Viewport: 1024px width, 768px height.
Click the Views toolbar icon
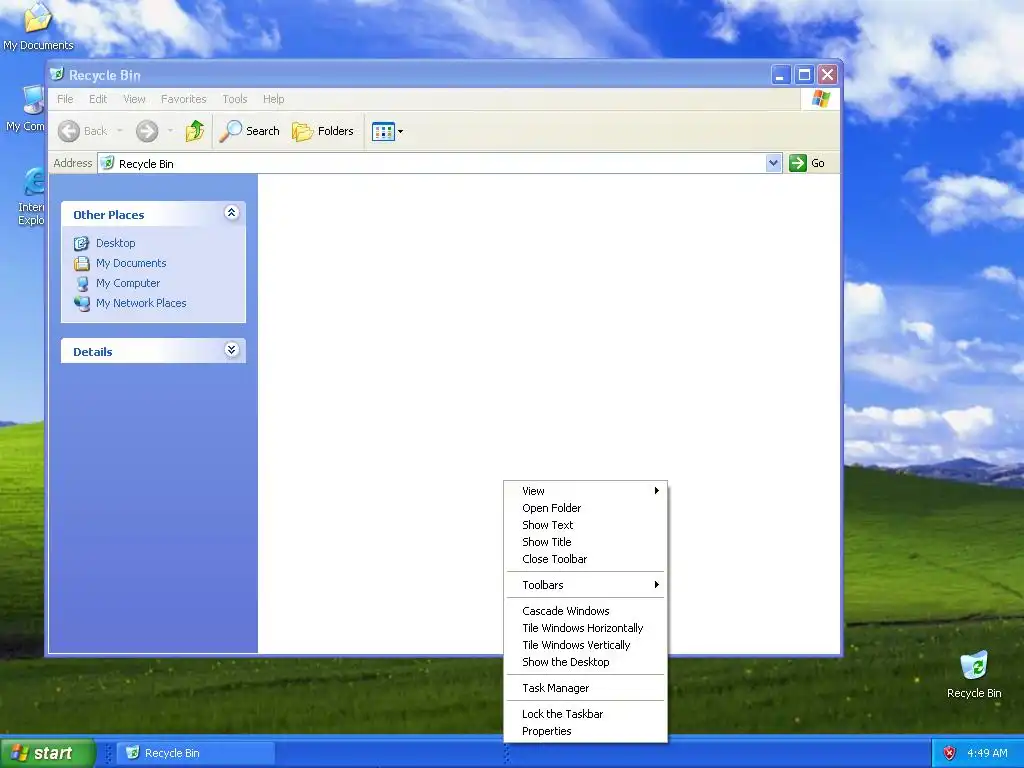click(x=383, y=131)
